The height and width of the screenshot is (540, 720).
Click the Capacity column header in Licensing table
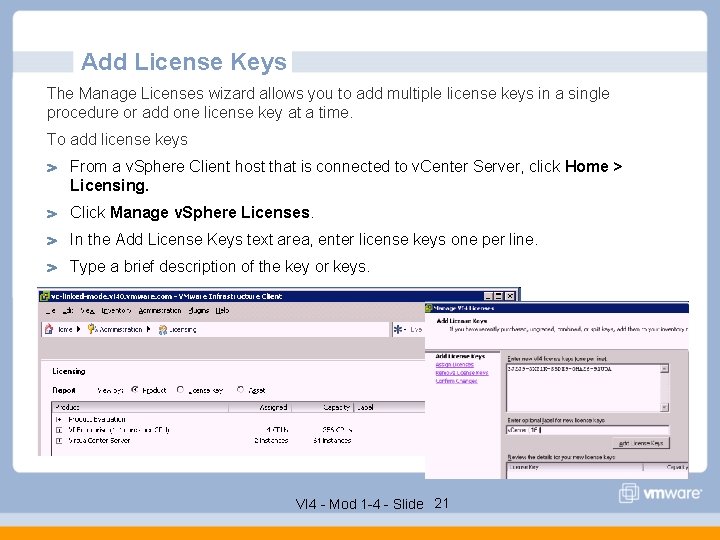pos(322,407)
